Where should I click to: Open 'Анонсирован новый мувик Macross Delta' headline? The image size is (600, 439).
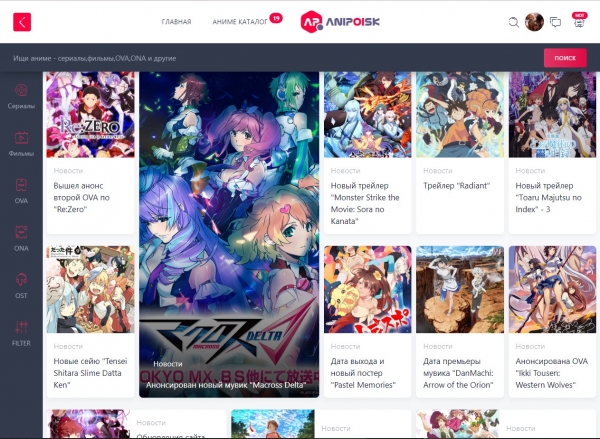point(226,385)
